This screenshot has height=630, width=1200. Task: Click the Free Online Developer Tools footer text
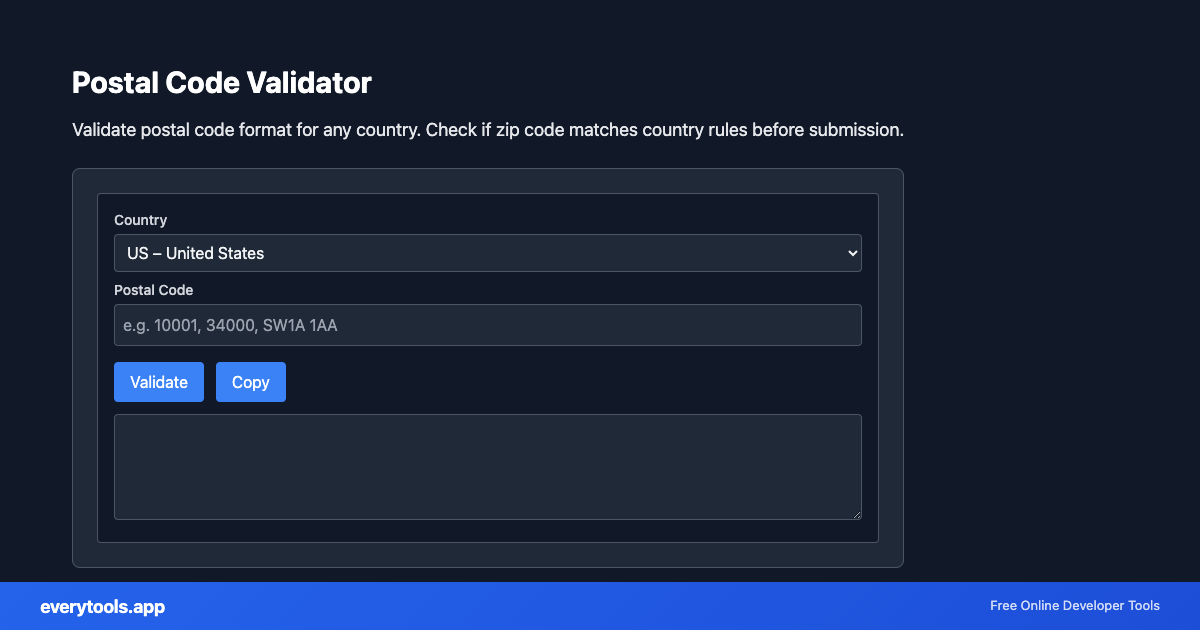tap(1074, 606)
